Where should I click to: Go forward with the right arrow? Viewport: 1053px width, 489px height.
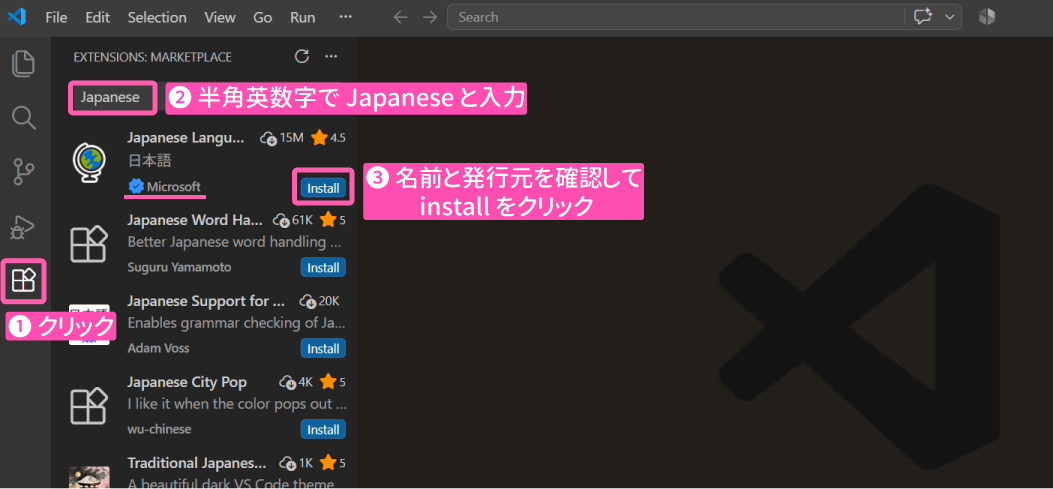(430, 17)
